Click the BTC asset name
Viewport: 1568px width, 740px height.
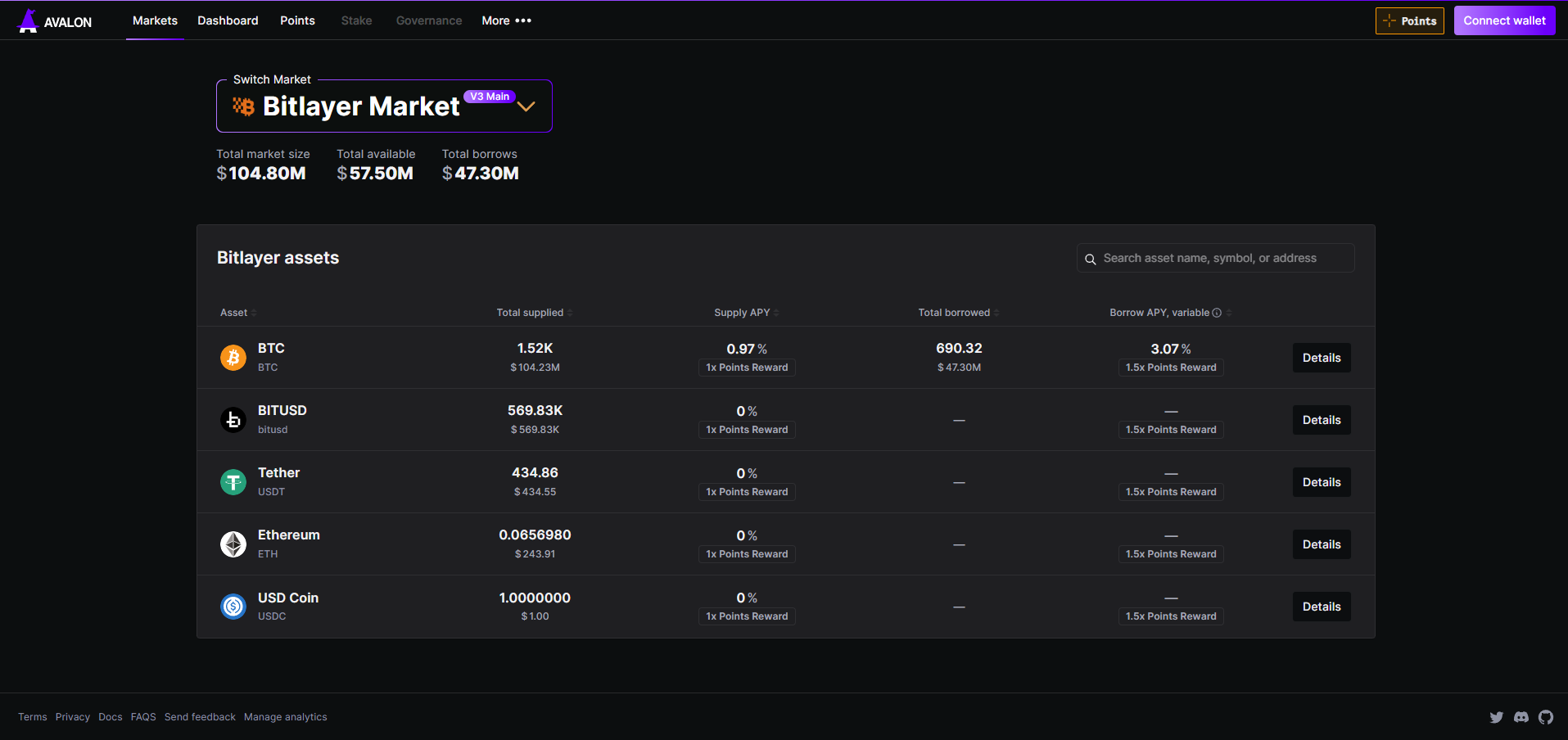coord(271,348)
